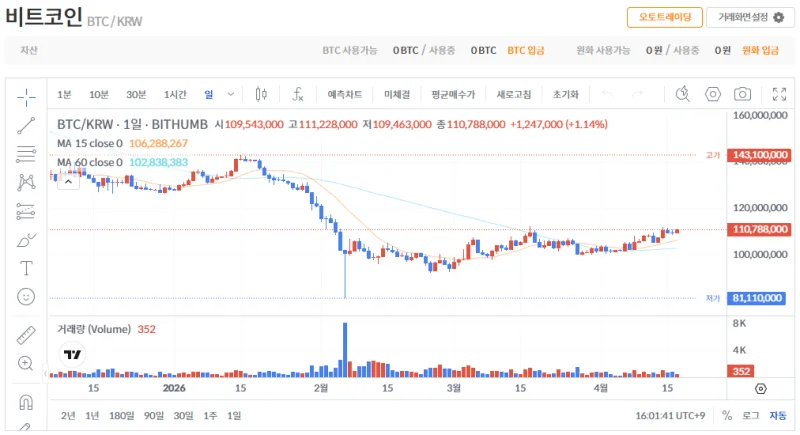This screenshot has height=435, width=800.
Task: Enter fullscreen chart mode
Action: 779,94
